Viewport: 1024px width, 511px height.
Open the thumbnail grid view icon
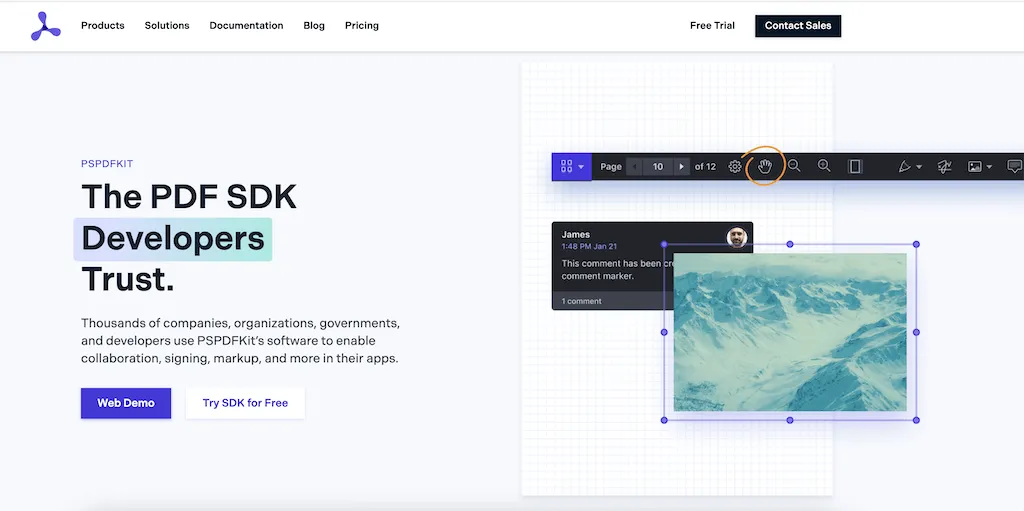[x=566, y=167]
